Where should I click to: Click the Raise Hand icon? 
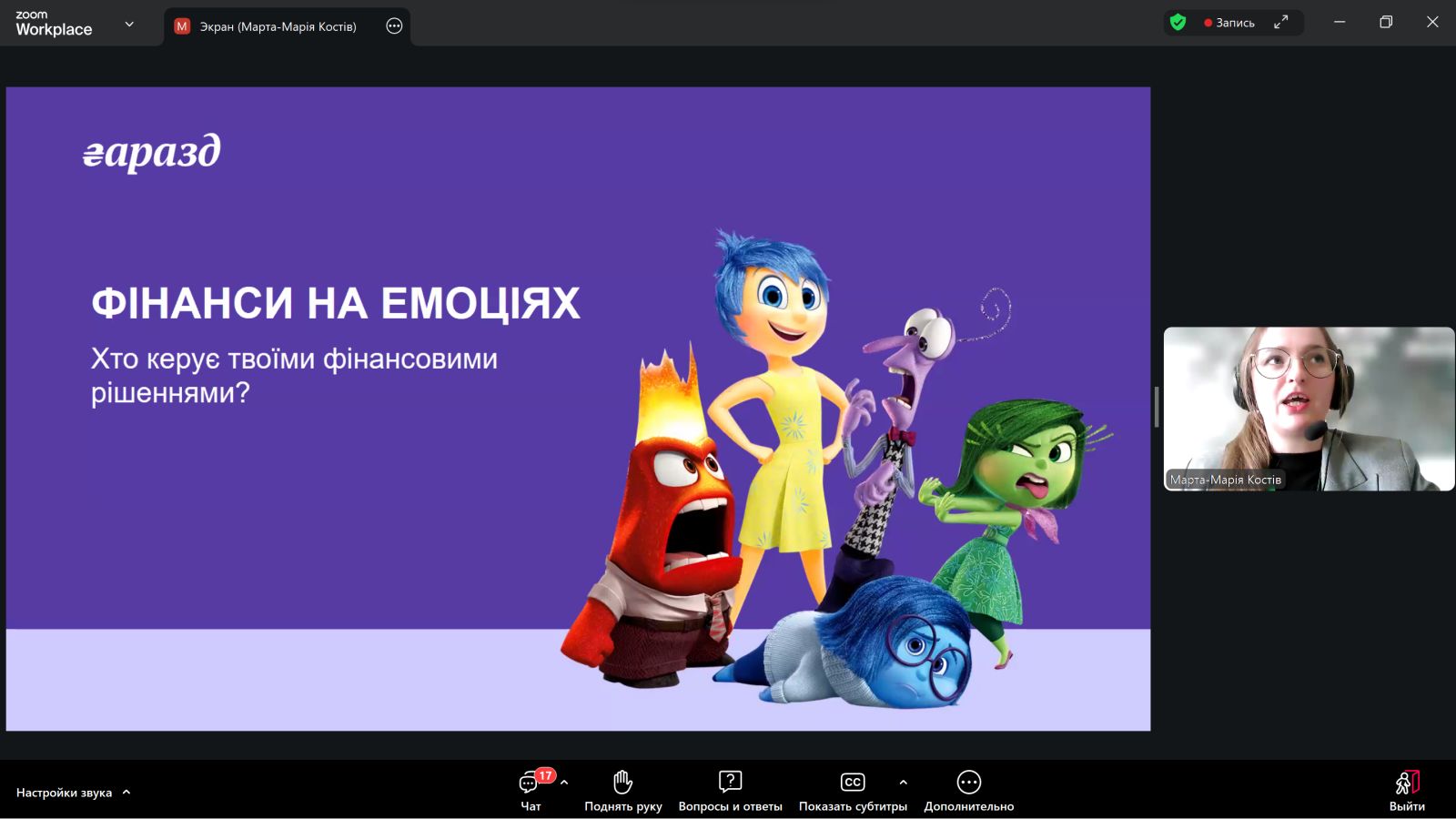622,782
